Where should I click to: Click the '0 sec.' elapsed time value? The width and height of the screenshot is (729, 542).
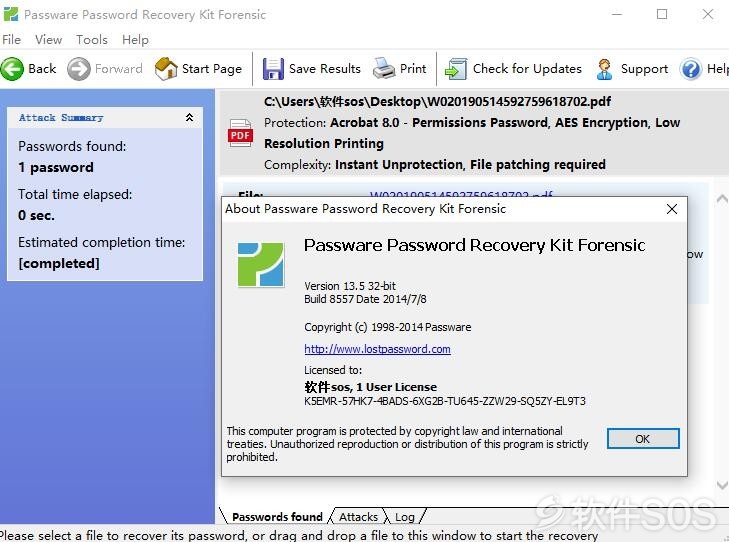(36, 215)
